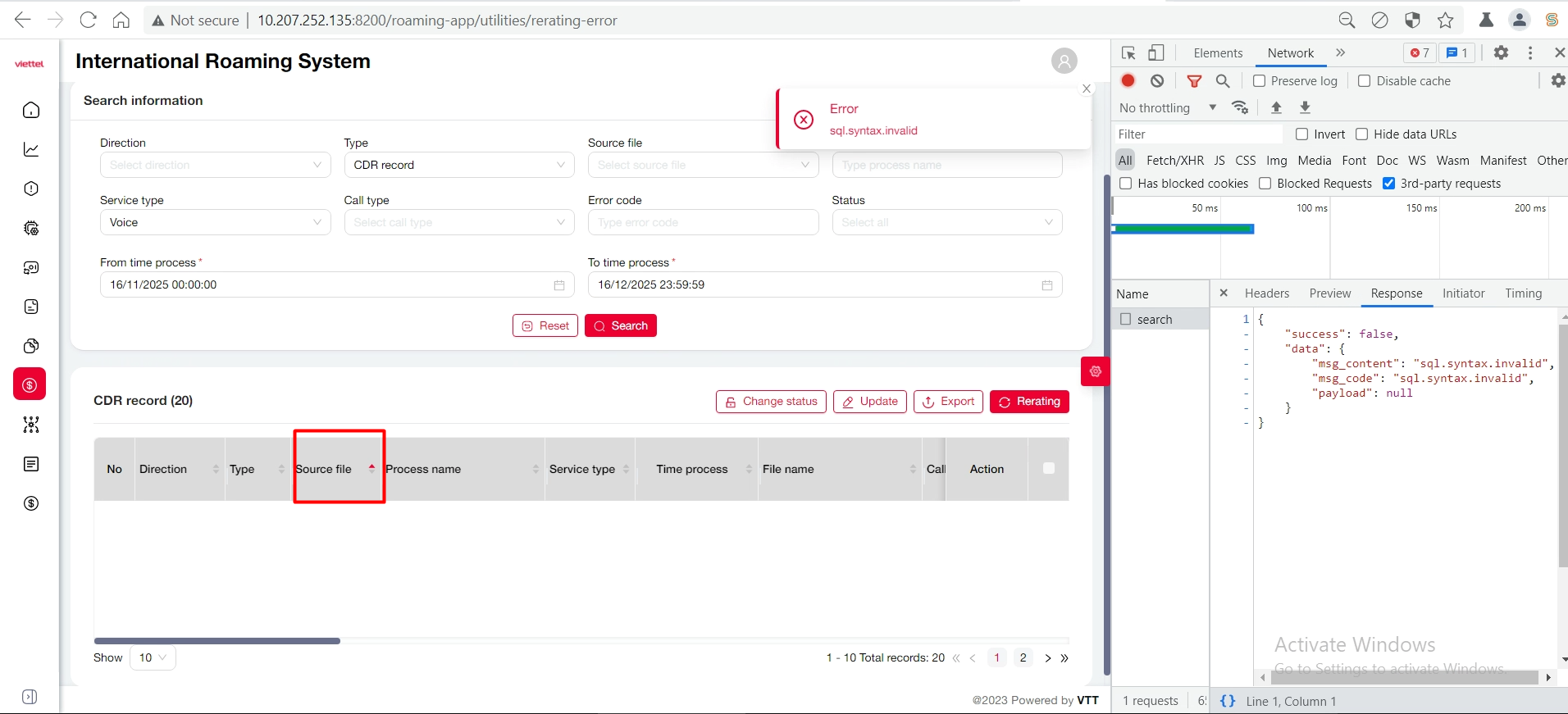Image resolution: width=1568 pixels, height=714 pixels.
Task: Click the red Search button
Action: click(x=620, y=325)
